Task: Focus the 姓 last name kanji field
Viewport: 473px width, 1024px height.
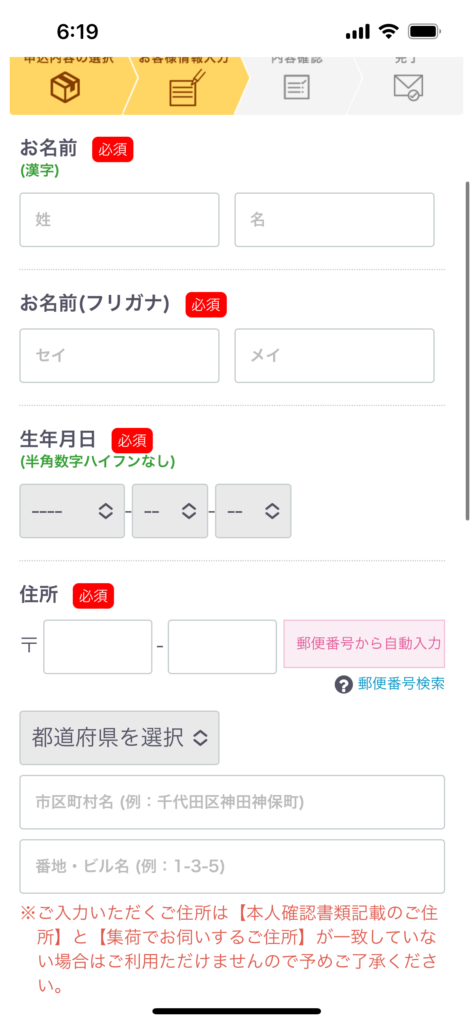Action: [120, 220]
